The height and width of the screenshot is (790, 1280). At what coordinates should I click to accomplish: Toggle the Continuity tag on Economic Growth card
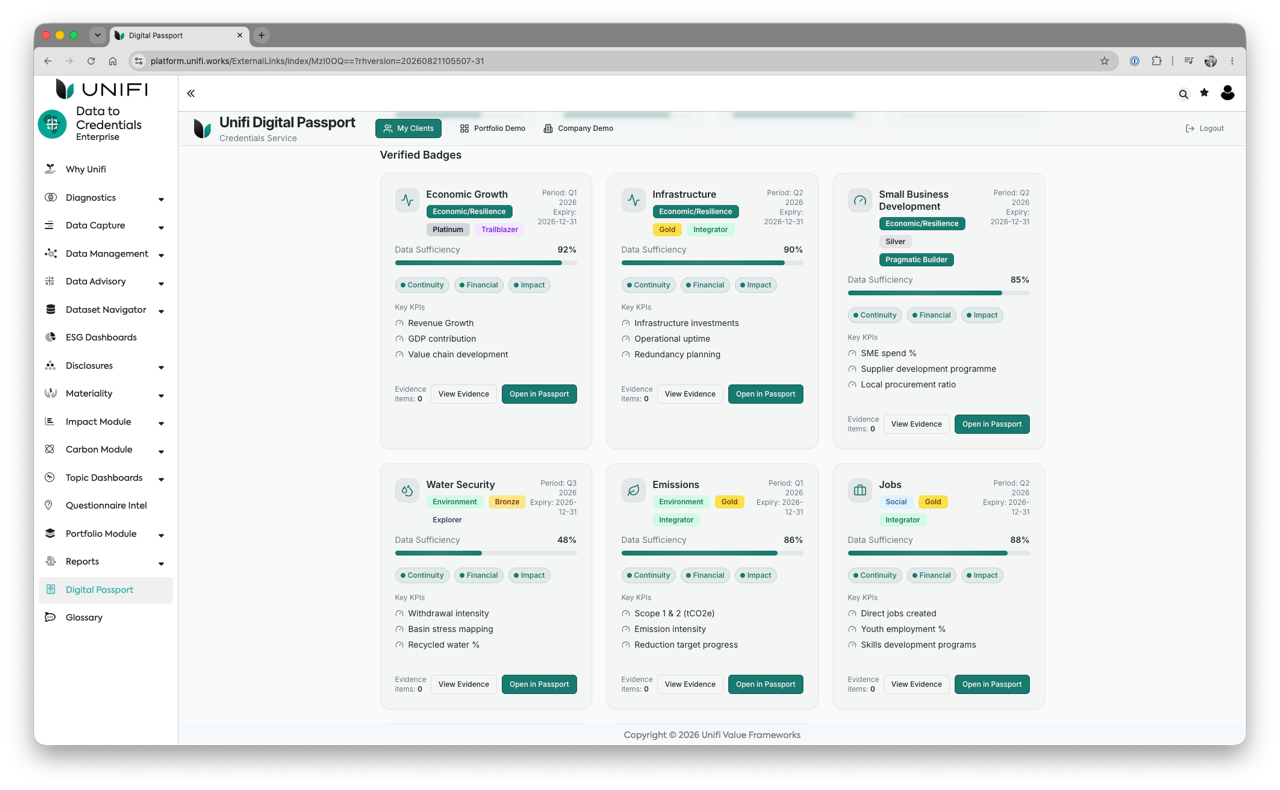[x=422, y=285]
